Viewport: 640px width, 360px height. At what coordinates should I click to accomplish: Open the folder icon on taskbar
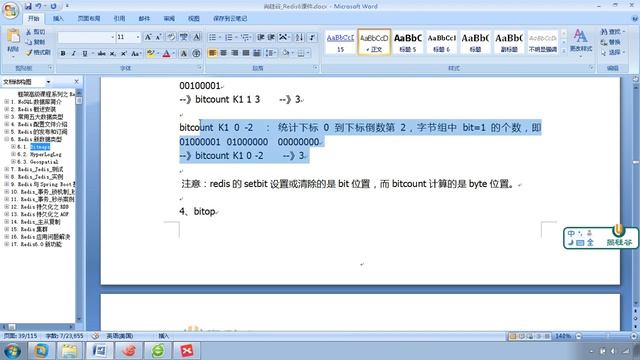pos(69,351)
